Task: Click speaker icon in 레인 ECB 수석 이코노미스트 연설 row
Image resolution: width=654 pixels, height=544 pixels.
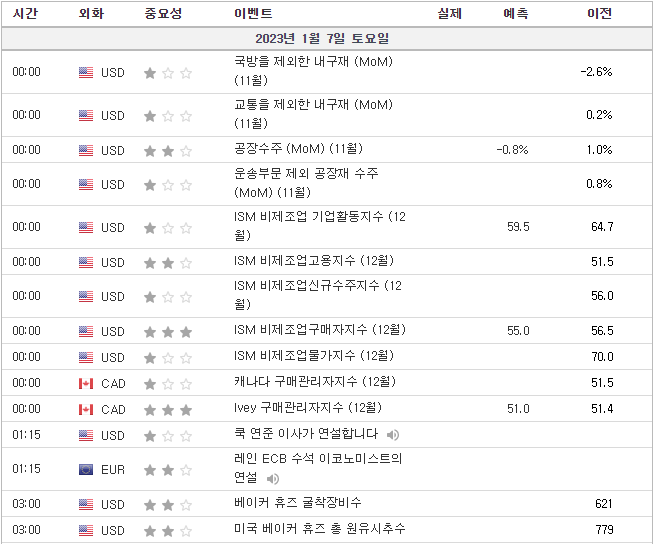Action: click(x=272, y=479)
